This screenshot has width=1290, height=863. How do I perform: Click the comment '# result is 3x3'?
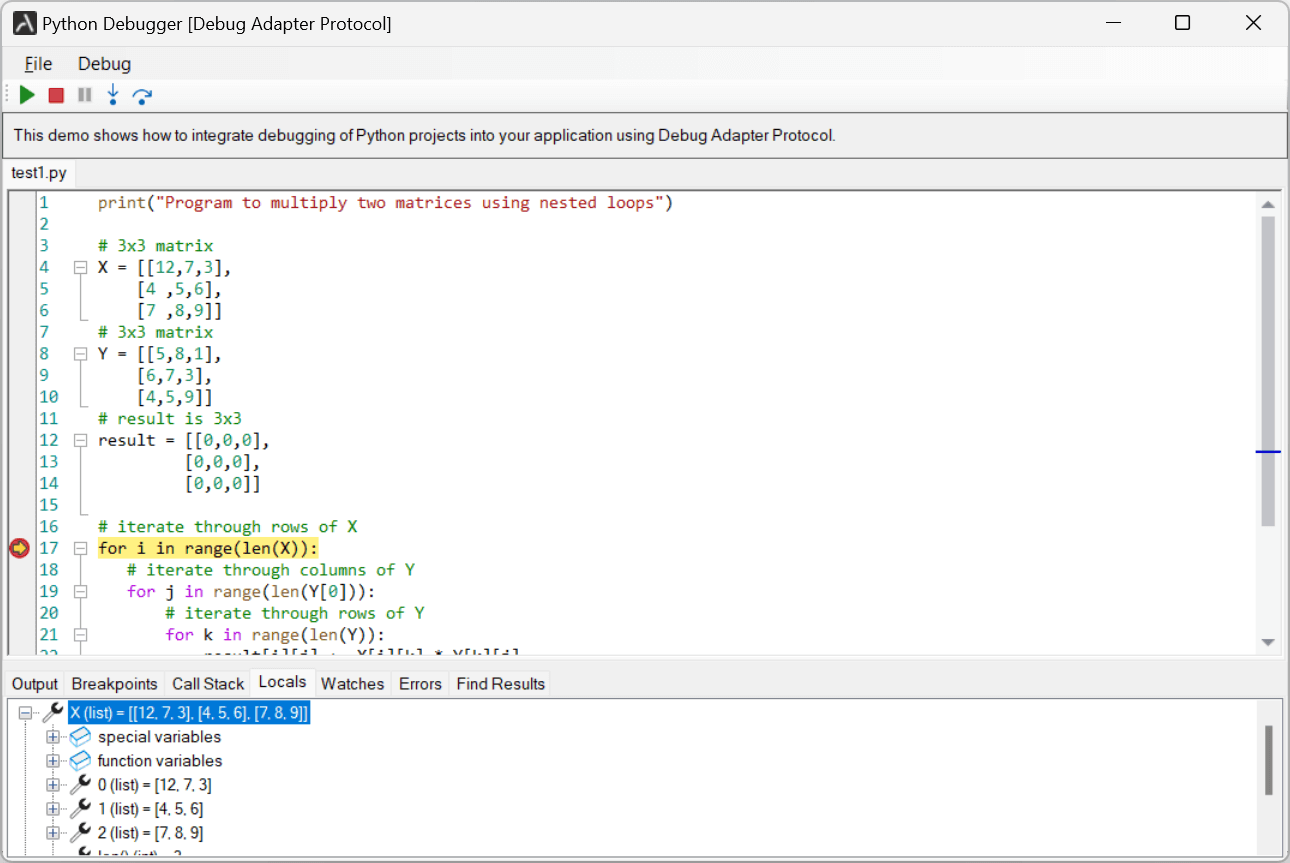click(x=170, y=419)
